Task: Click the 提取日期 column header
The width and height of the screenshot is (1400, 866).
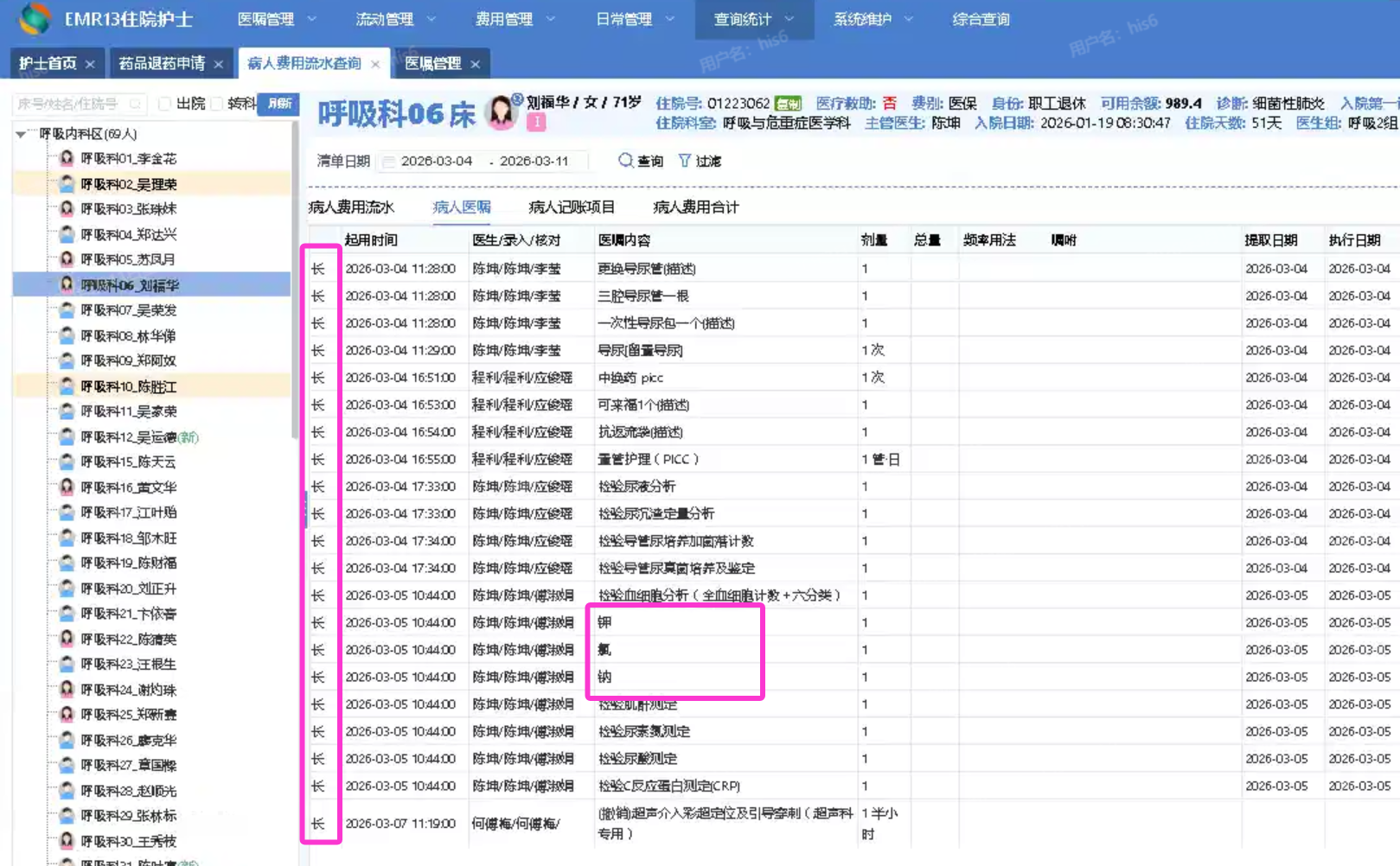Action: [1271, 240]
